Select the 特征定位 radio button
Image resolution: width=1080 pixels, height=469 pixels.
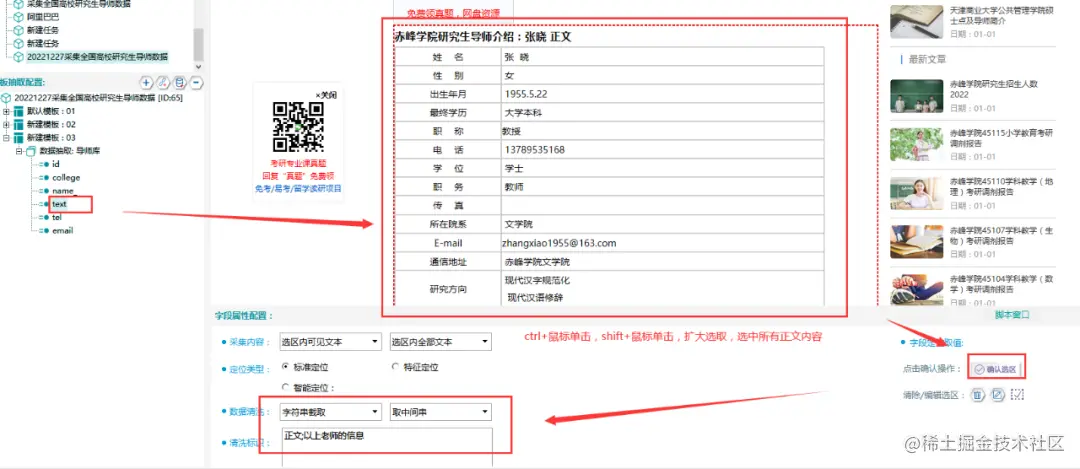coord(395,366)
